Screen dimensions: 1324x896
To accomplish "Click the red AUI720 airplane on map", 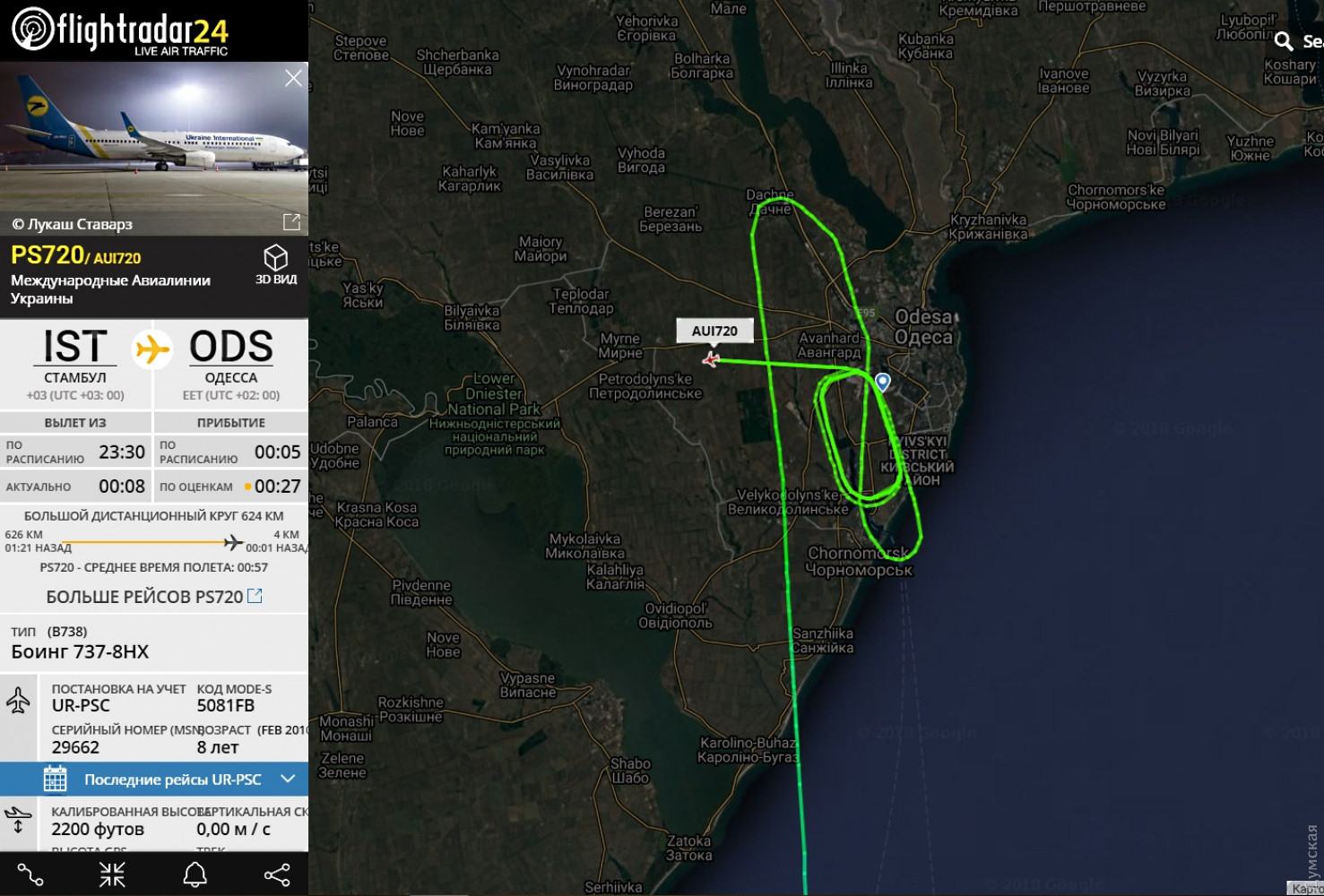I will point(711,359).
